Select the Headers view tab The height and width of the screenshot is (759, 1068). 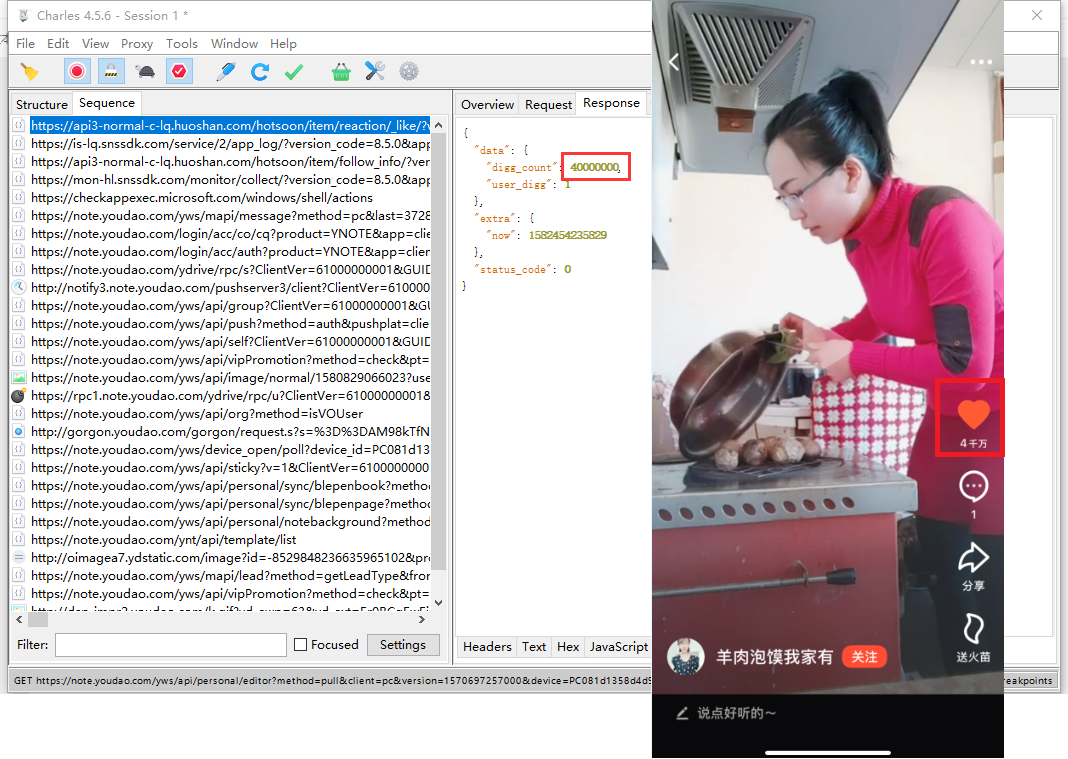click(487, 647)
